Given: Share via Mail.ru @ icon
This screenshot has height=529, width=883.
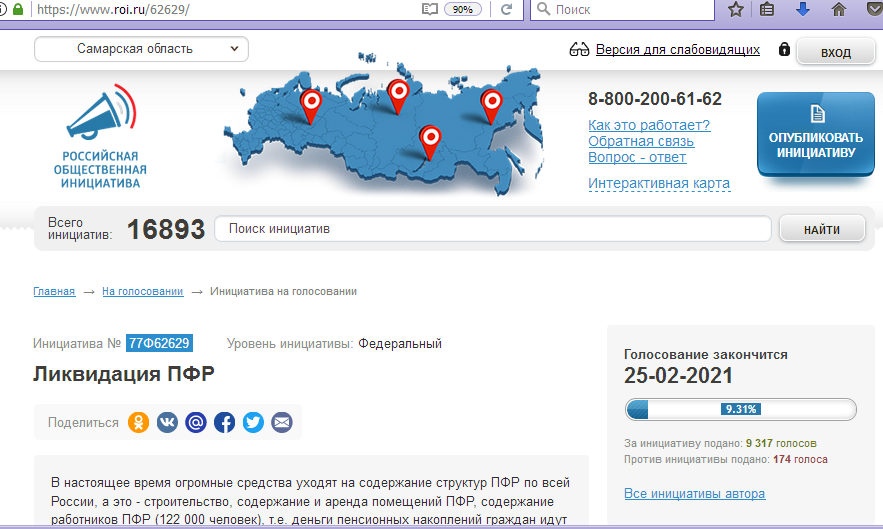Looking at the screenshot, I should point(196,422).
